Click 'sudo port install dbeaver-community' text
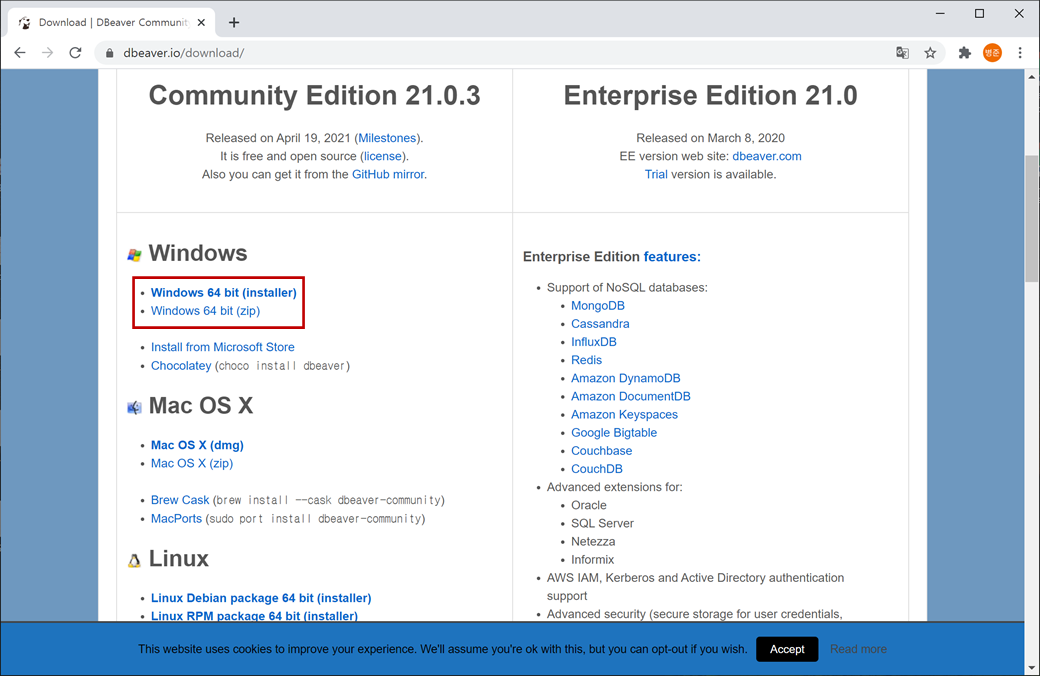Image resolution: width=1040 pixels, height=676 pixels. [315, 519]
